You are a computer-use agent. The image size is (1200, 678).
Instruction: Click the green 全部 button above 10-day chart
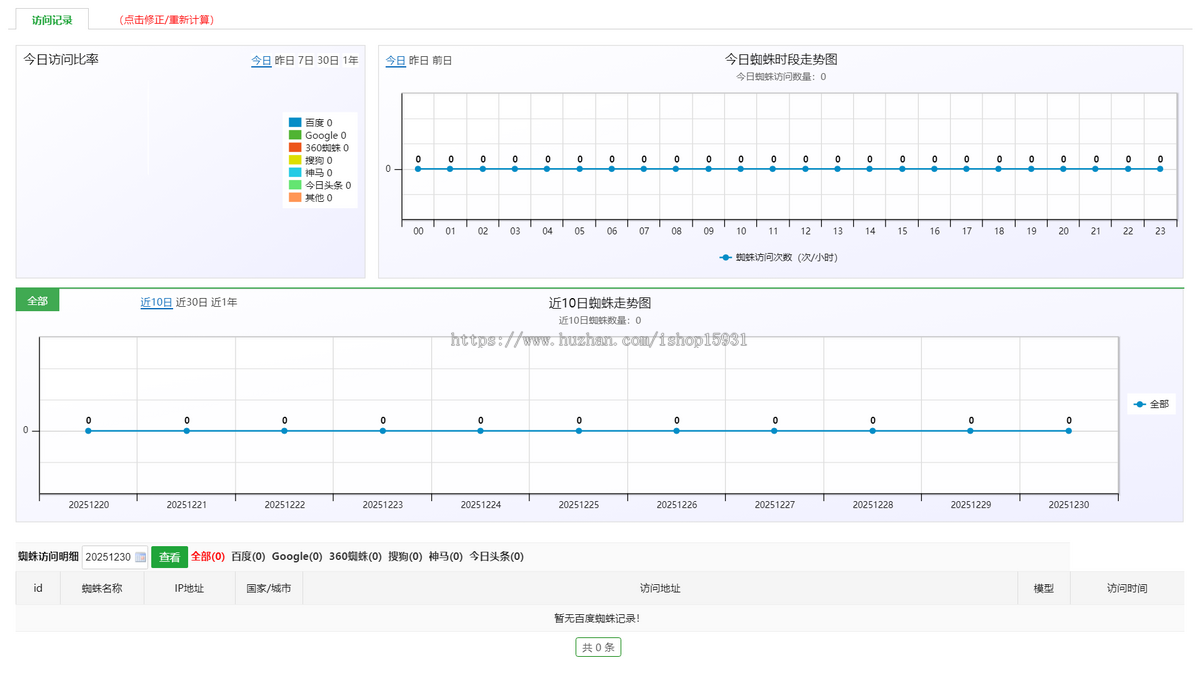point(38,300)
